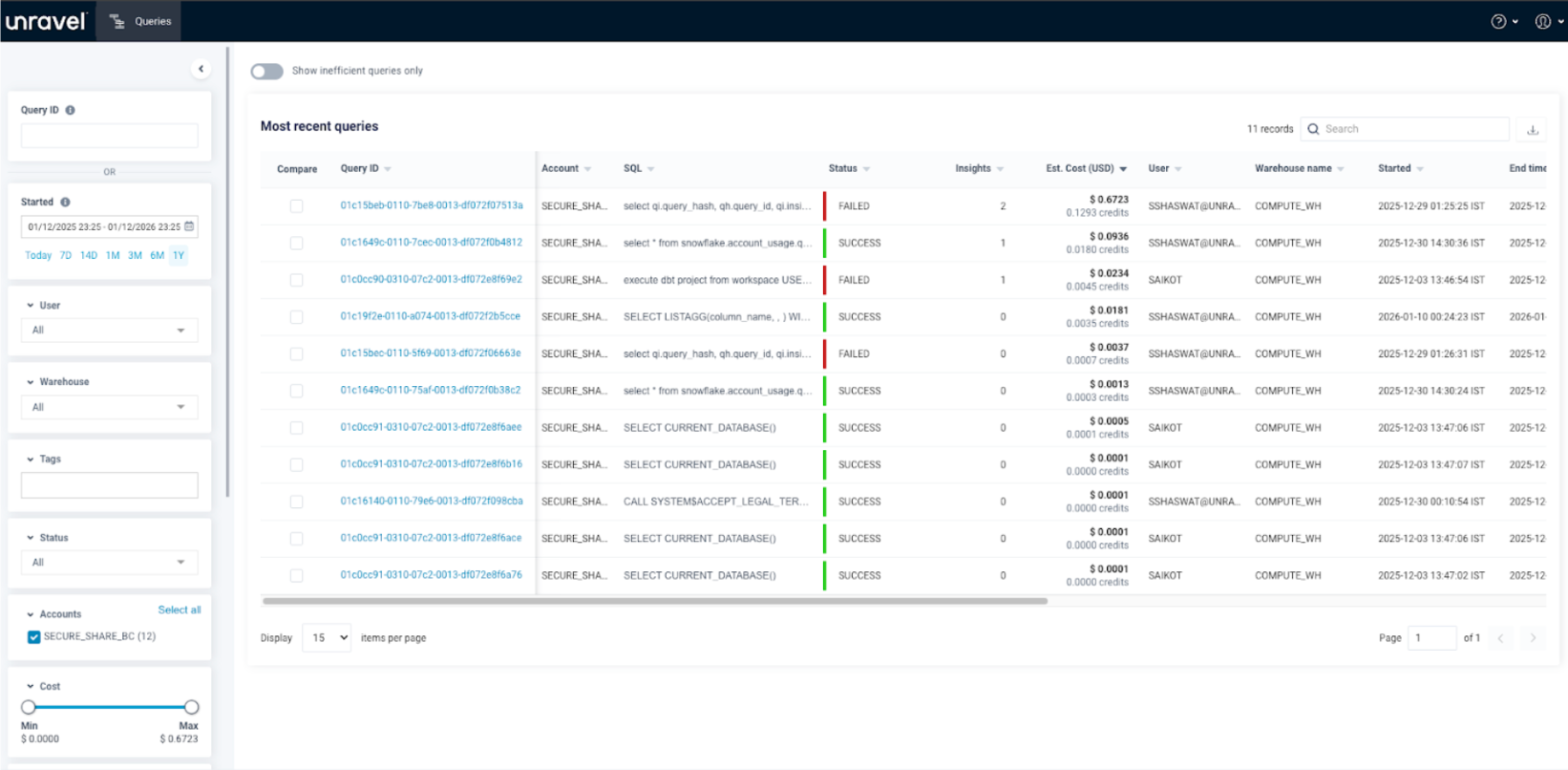Uncheck the SECURE_SHARE_BC account checkbox
Viewport: 1568px width, 770px height.
tap(34, 637)
